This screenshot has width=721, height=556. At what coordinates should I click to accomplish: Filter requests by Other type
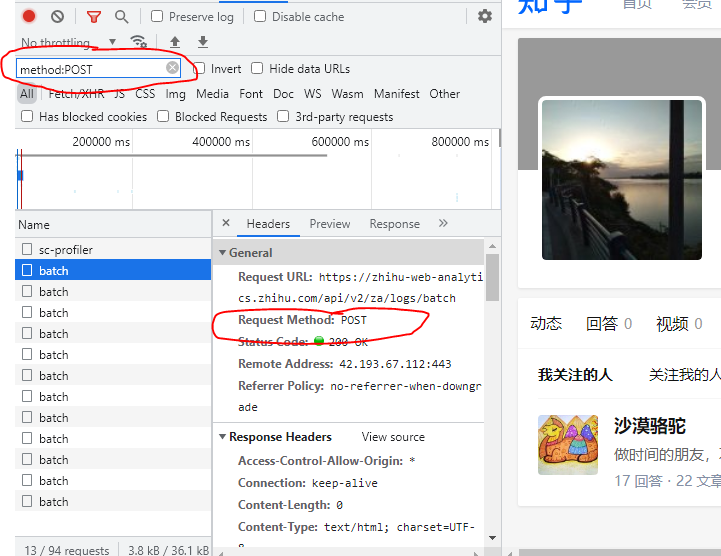pyautogui.click(x=444, y=94)
